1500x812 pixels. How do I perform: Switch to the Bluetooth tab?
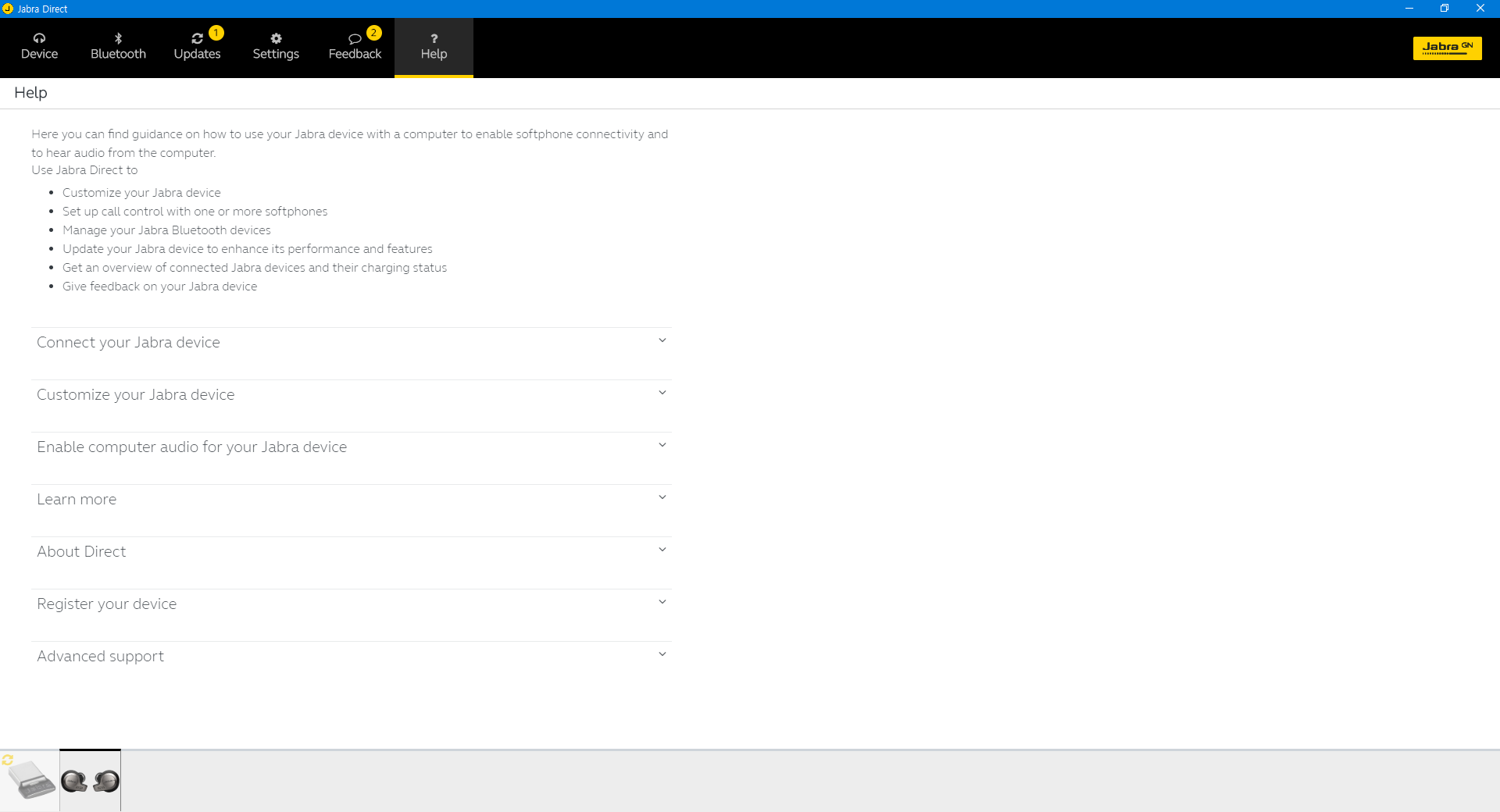tap(118, 48)
